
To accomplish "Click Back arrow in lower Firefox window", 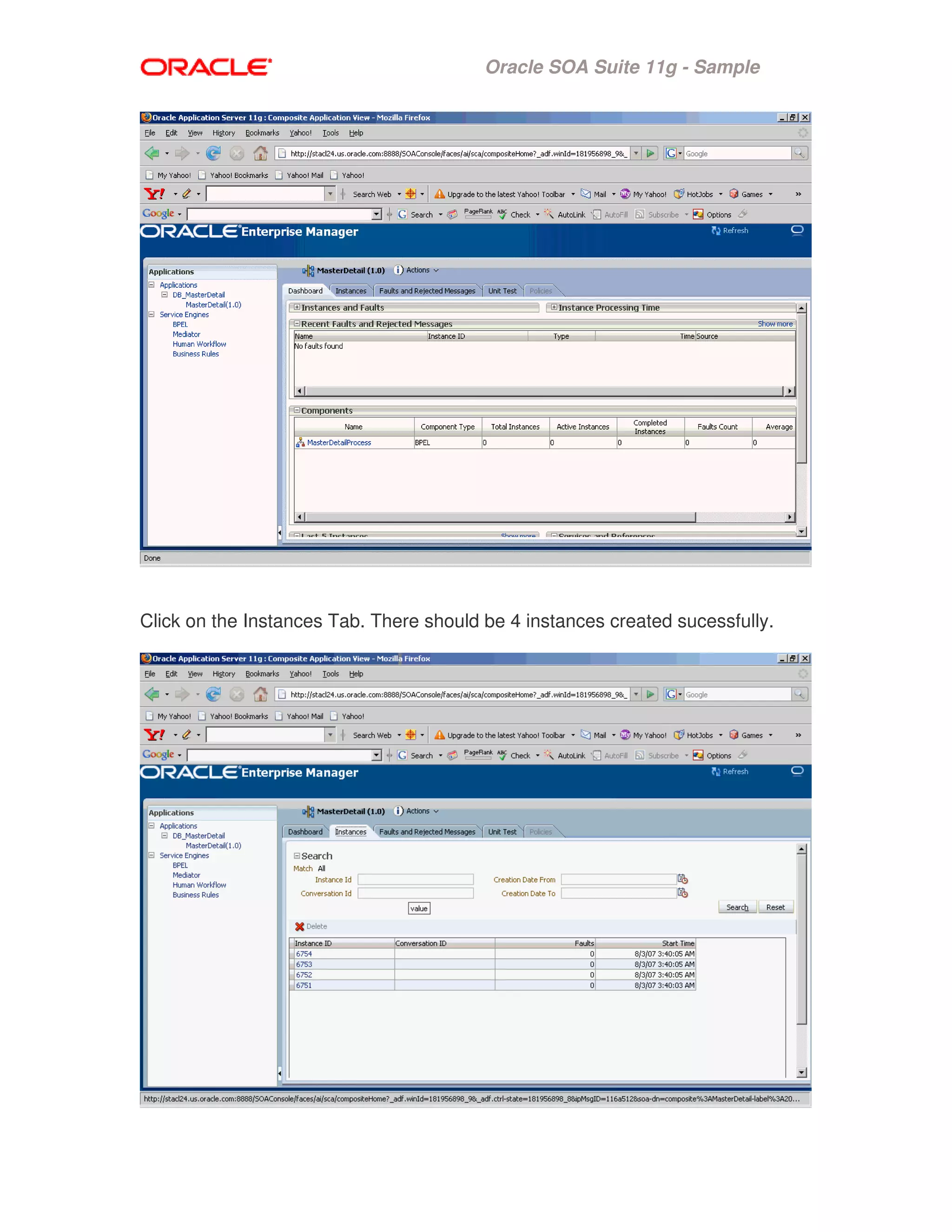I will [152, 694].
